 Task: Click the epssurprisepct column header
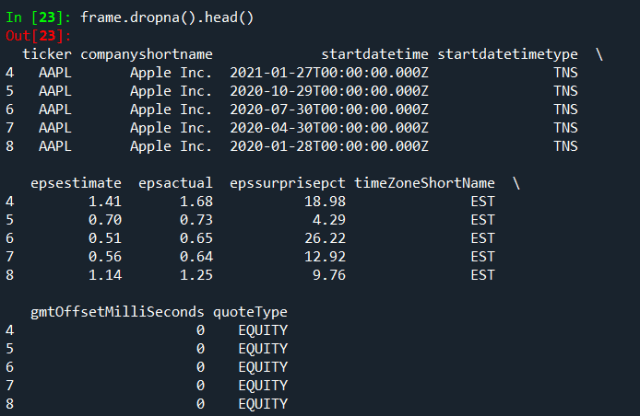[x=287, y=183]
